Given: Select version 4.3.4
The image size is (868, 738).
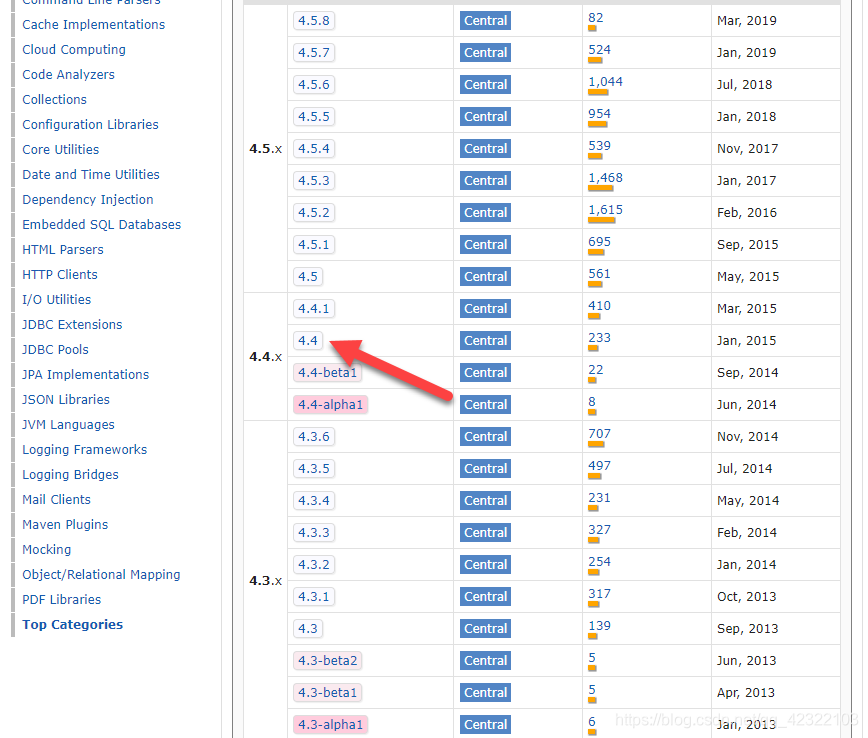Looking at the screenshot, I should coord(314,500).
